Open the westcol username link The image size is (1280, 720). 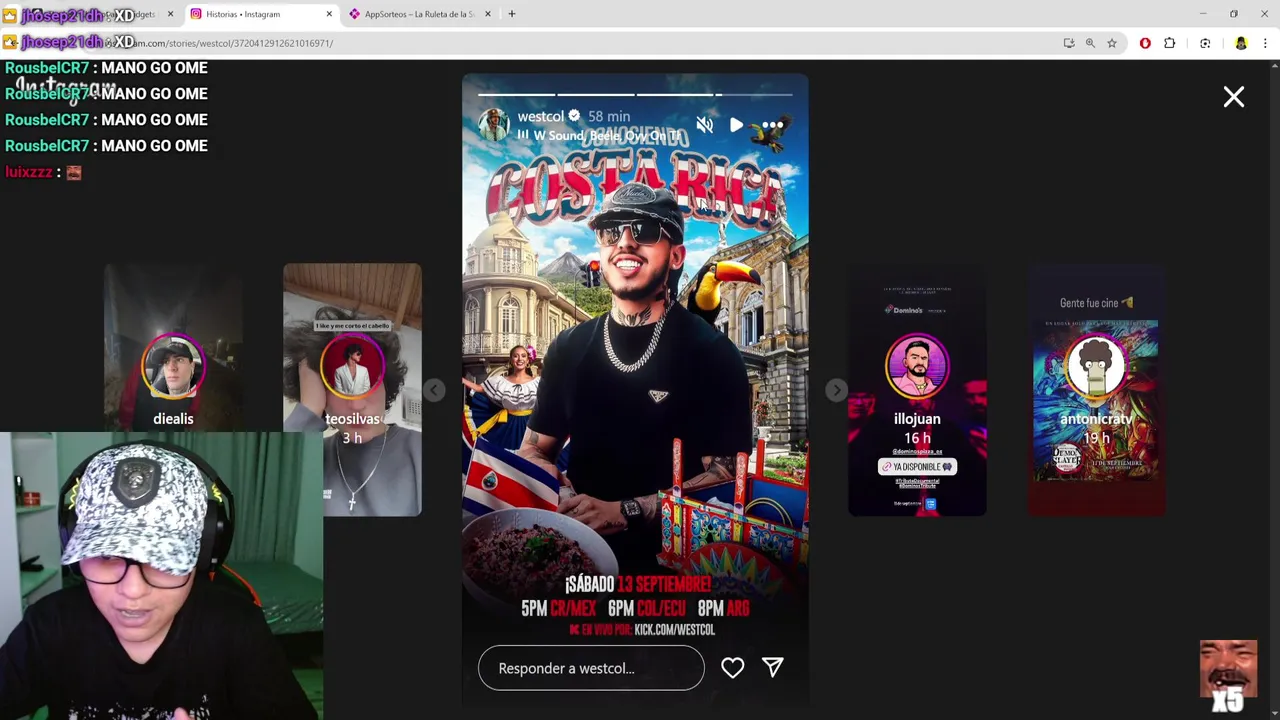pyautogui.click(x=541, y=116)
